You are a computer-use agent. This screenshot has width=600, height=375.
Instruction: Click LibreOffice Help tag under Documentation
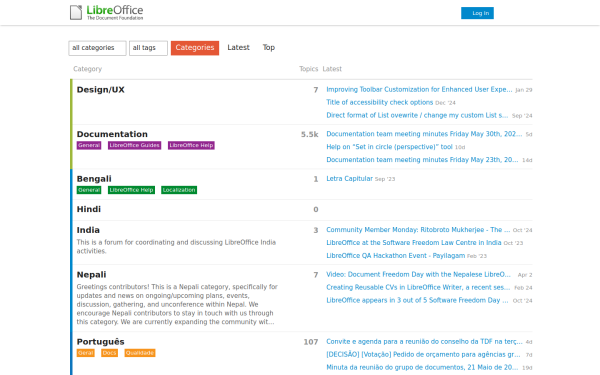pyautogui.click(x=191, y=145)
